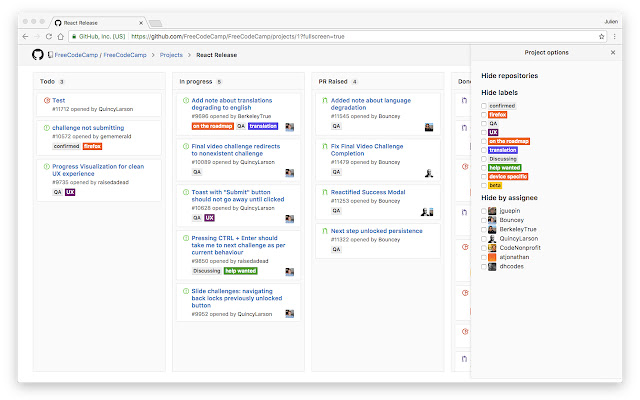Image resolution: width=640 pixels, height=400 pixels.
Task: Click assignee avatar on Final video challenge card
Action: click(289, 173)
